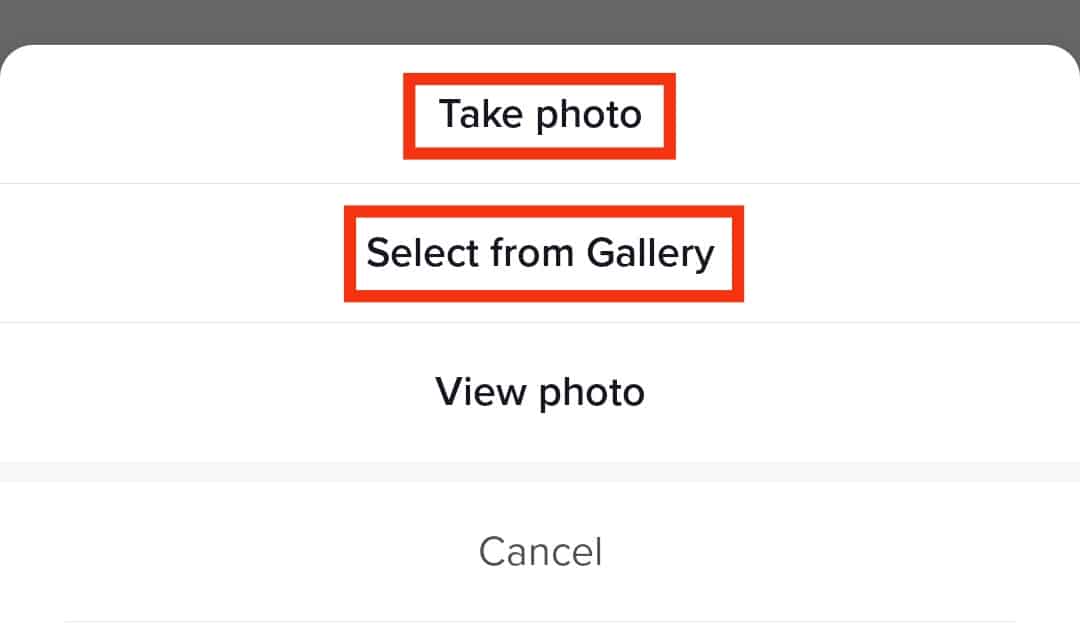View the current profile photo
Image resolution: width=1080 pixels, height=623 pixels.
[x=540, y=391]
